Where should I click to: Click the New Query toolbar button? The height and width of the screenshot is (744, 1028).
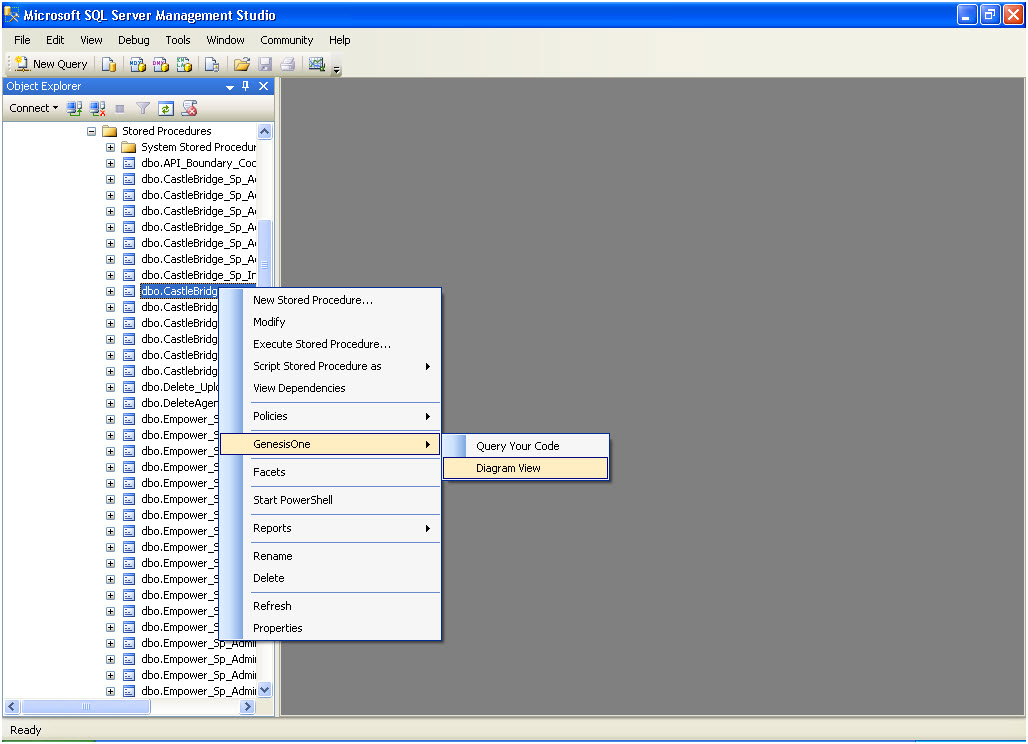[x=50, y=64]
